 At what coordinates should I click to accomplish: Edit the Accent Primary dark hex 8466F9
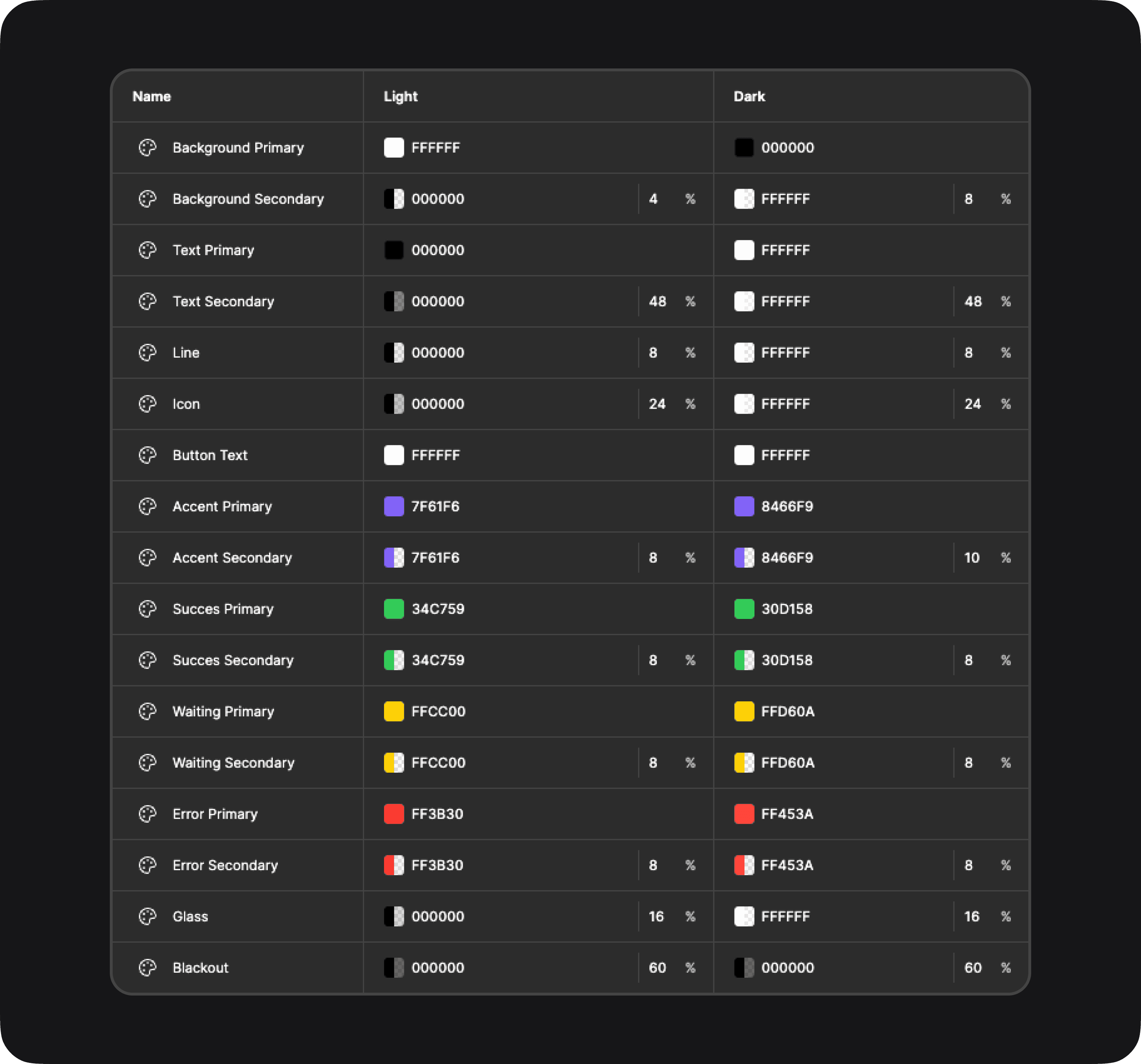(787, 506)
